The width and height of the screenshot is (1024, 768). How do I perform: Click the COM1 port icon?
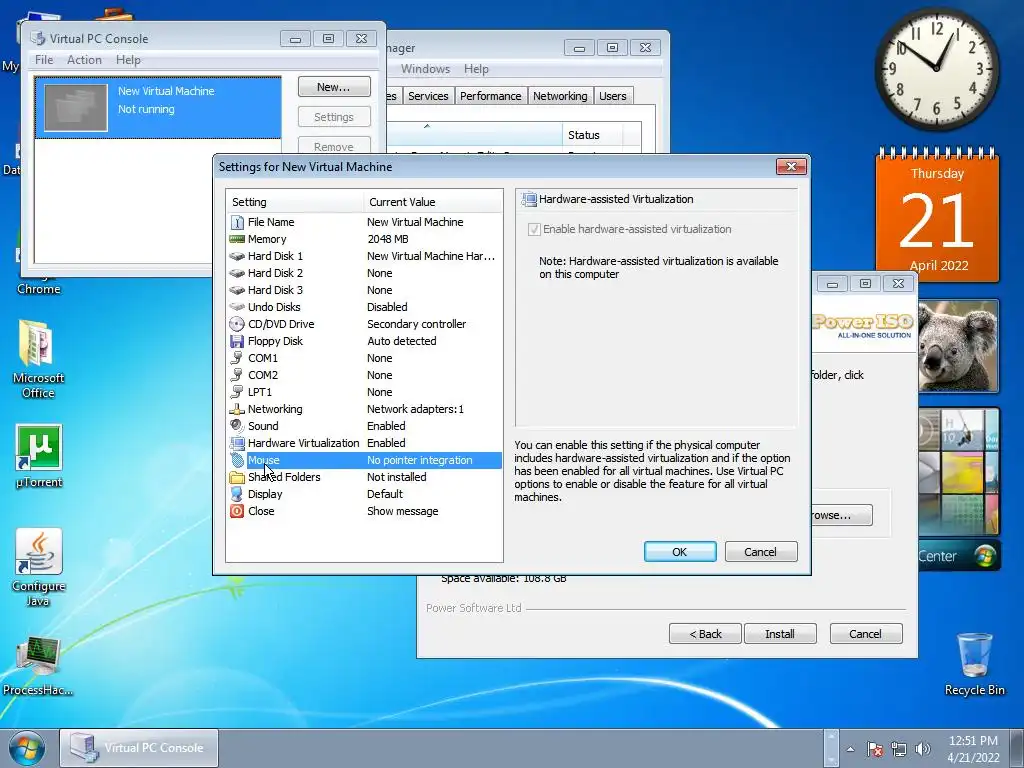click(237, 358)
